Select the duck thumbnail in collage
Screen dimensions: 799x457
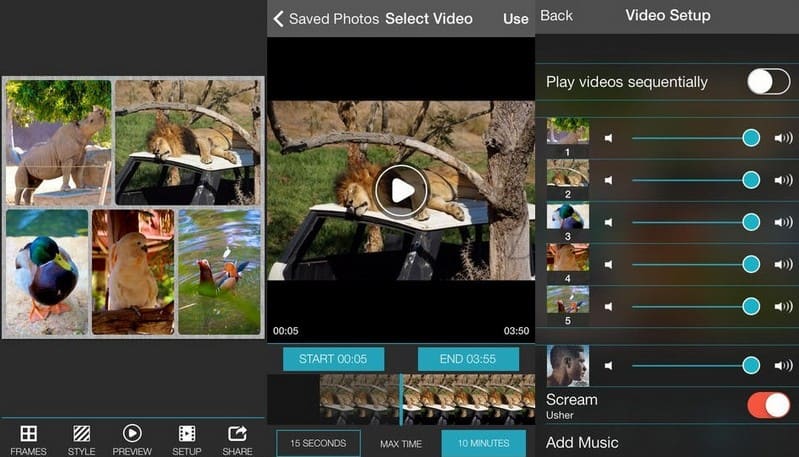[46, 272]
